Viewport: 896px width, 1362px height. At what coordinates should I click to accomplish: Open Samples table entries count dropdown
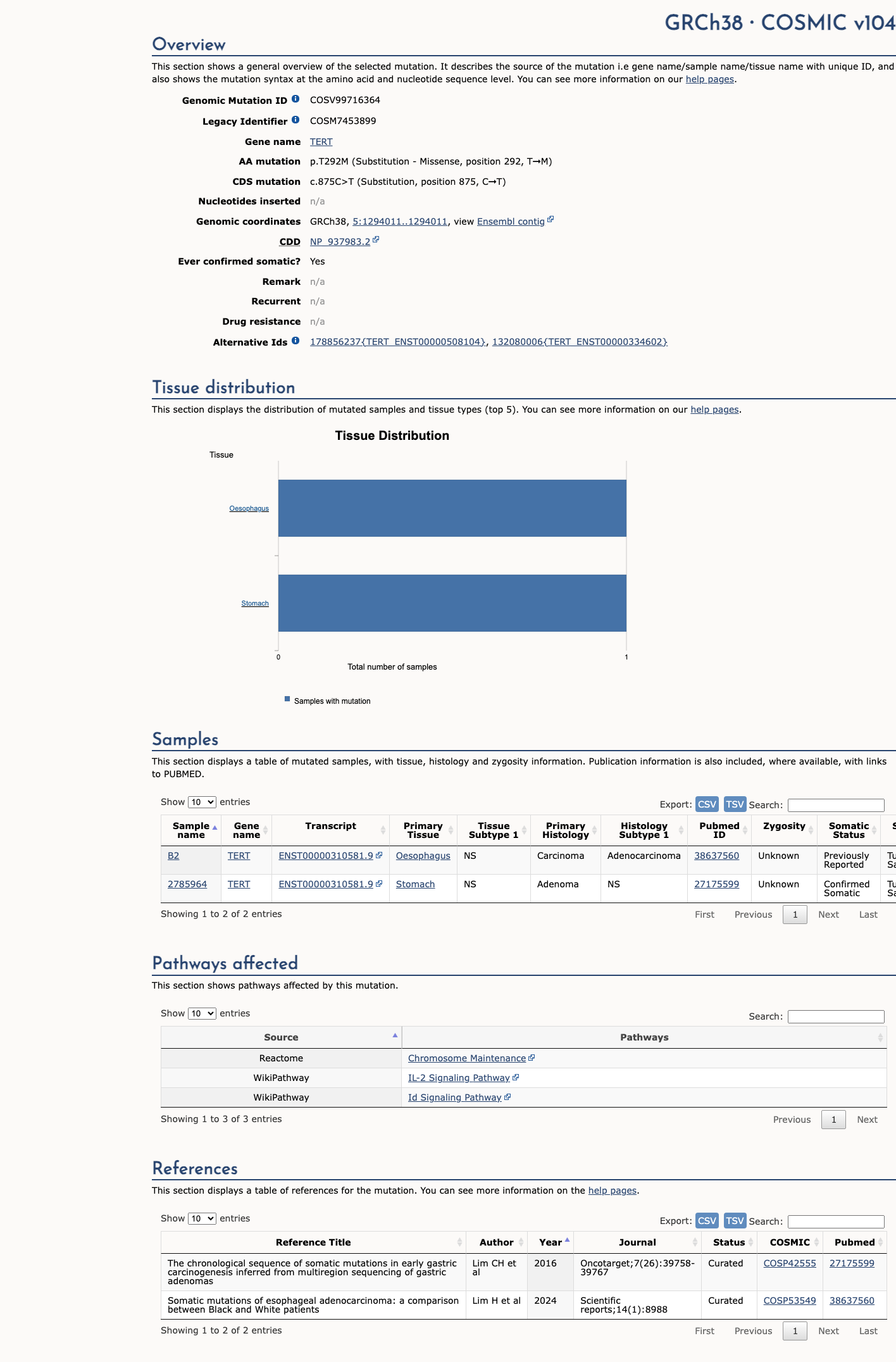pos(202,802)
